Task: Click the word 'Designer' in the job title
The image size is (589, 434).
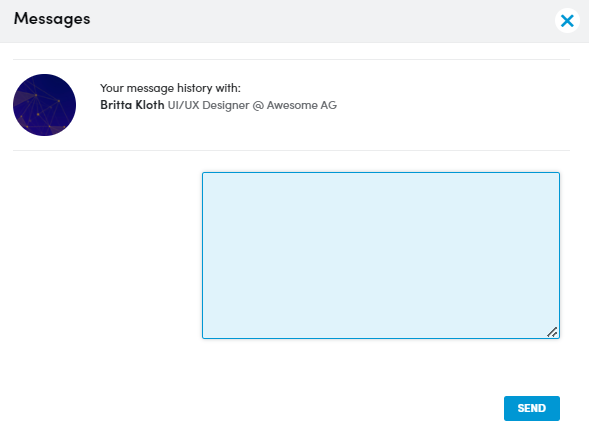Action: [x=226, y=105]
